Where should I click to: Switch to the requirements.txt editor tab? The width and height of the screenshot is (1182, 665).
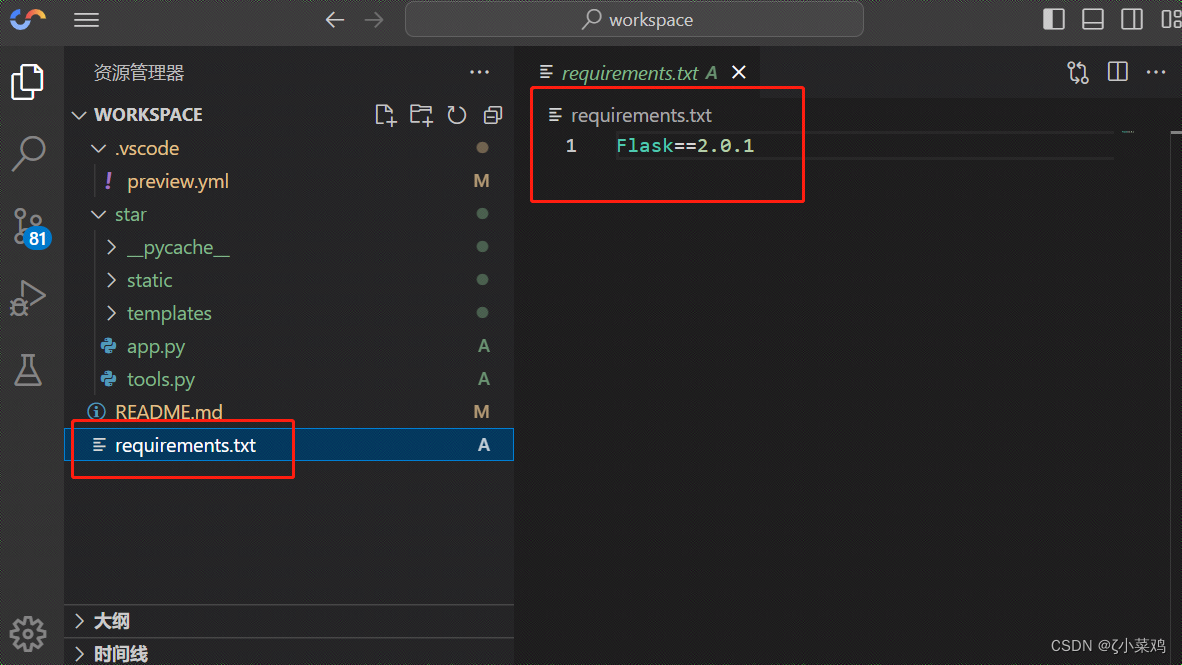pyautogui.click(x=636, y=72)
